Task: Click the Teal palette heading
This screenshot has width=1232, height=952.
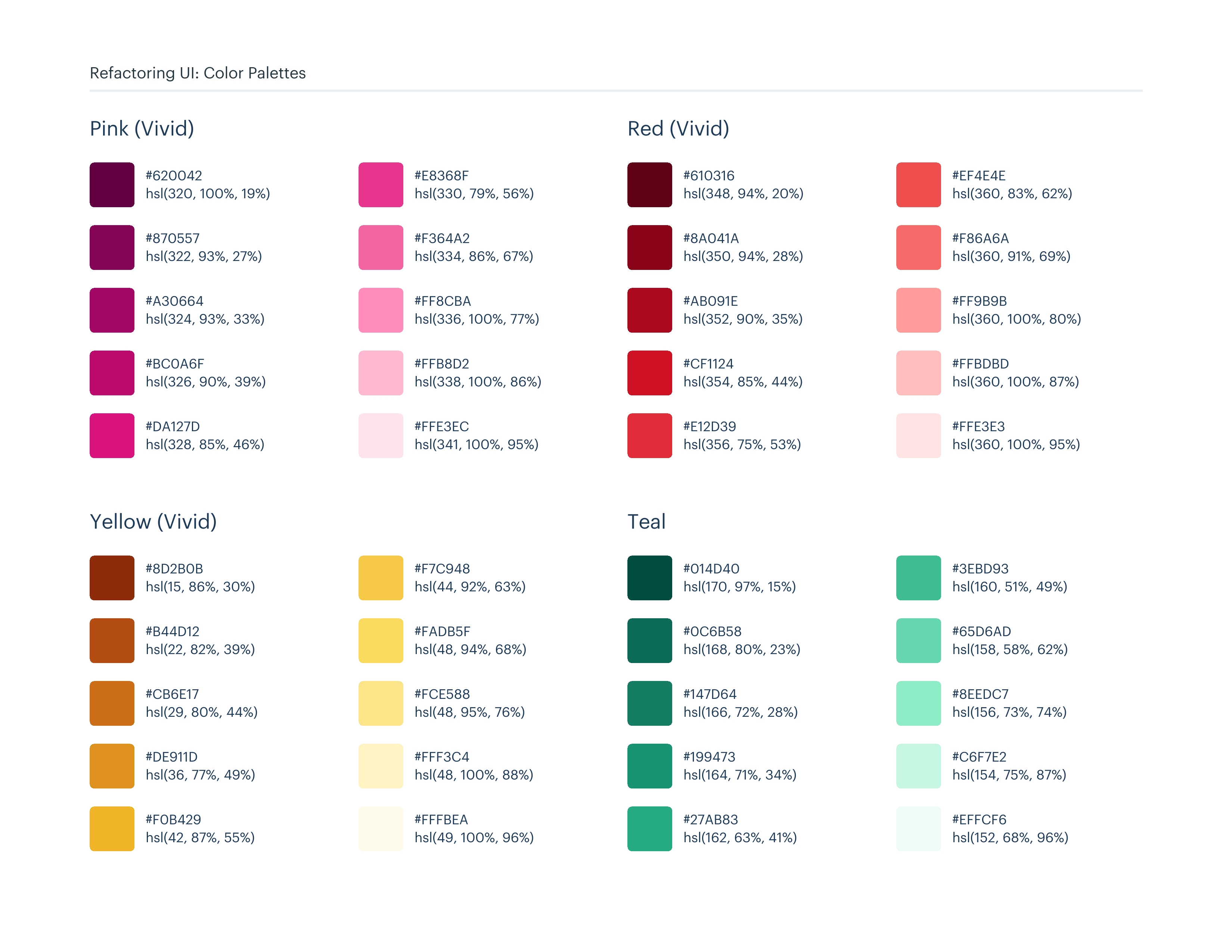Action: point(646,522)
